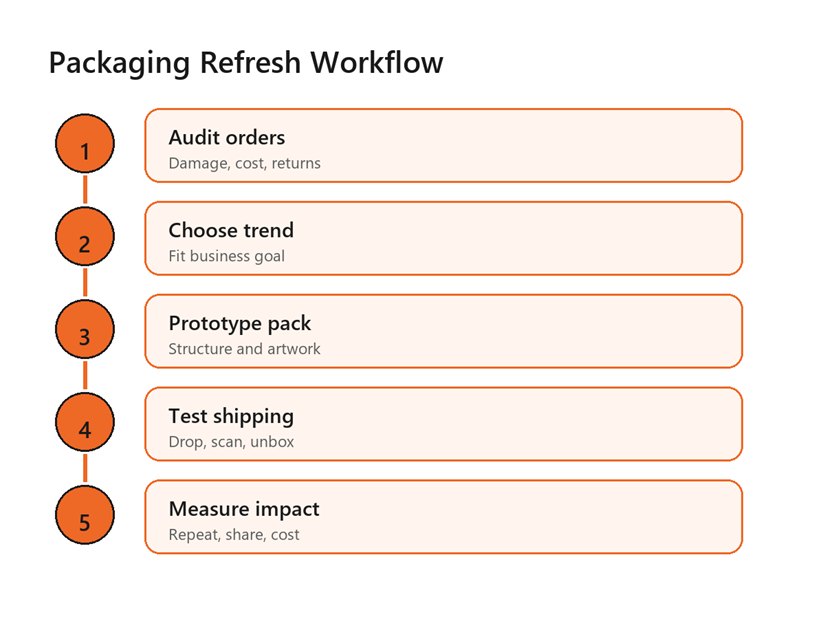Click the 'Repeat, share, cost' subtitle

click(234, 535)
